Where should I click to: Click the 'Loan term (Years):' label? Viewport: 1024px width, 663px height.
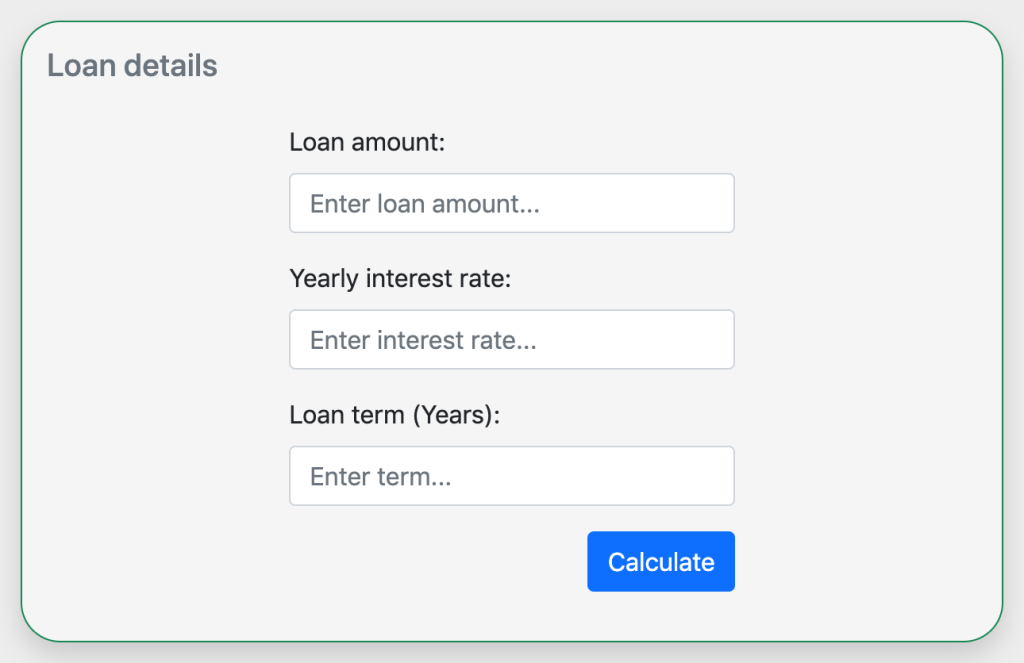(393, 414)
